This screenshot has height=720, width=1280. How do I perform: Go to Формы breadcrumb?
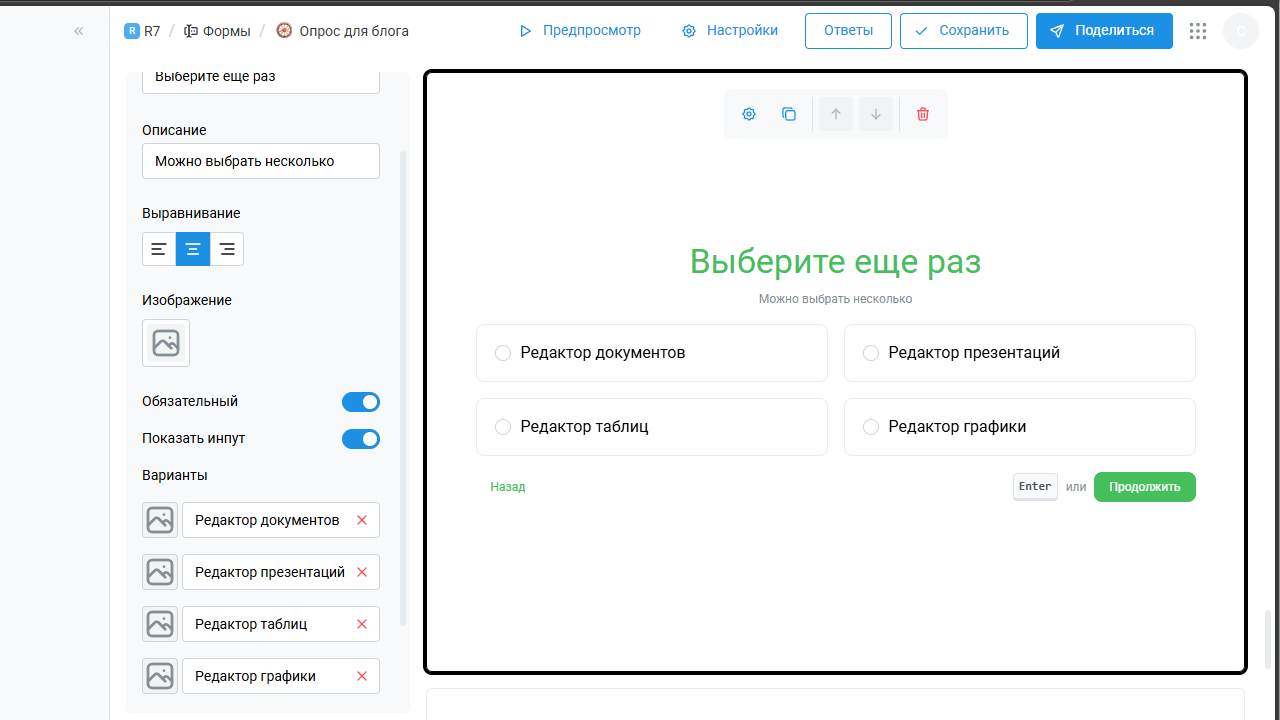pos(217,31)
